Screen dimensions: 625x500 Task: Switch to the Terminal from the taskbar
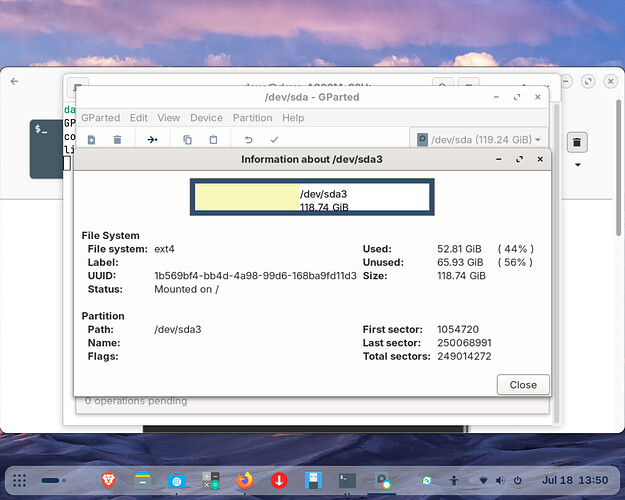[347, 480]
